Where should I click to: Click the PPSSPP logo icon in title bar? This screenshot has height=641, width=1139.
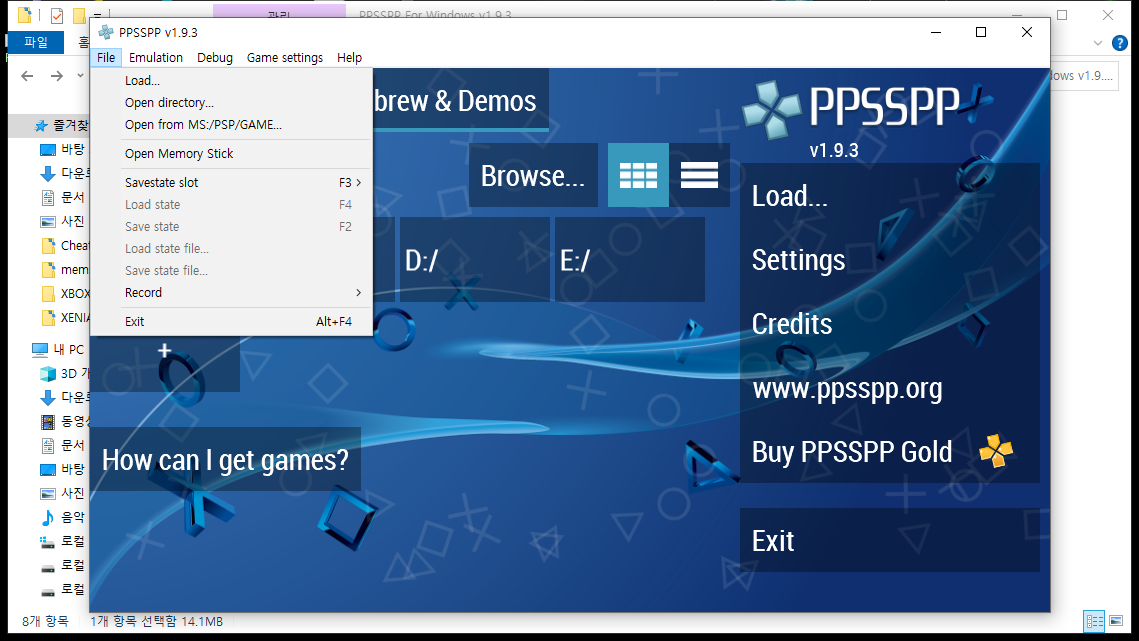coord(106,32)
